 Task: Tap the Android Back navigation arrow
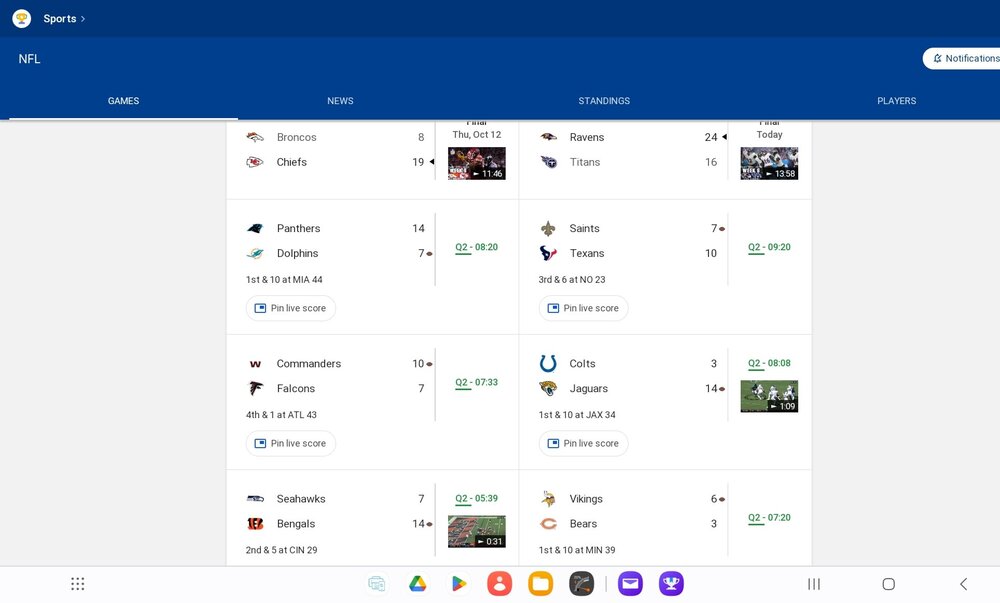click(964, 584)
